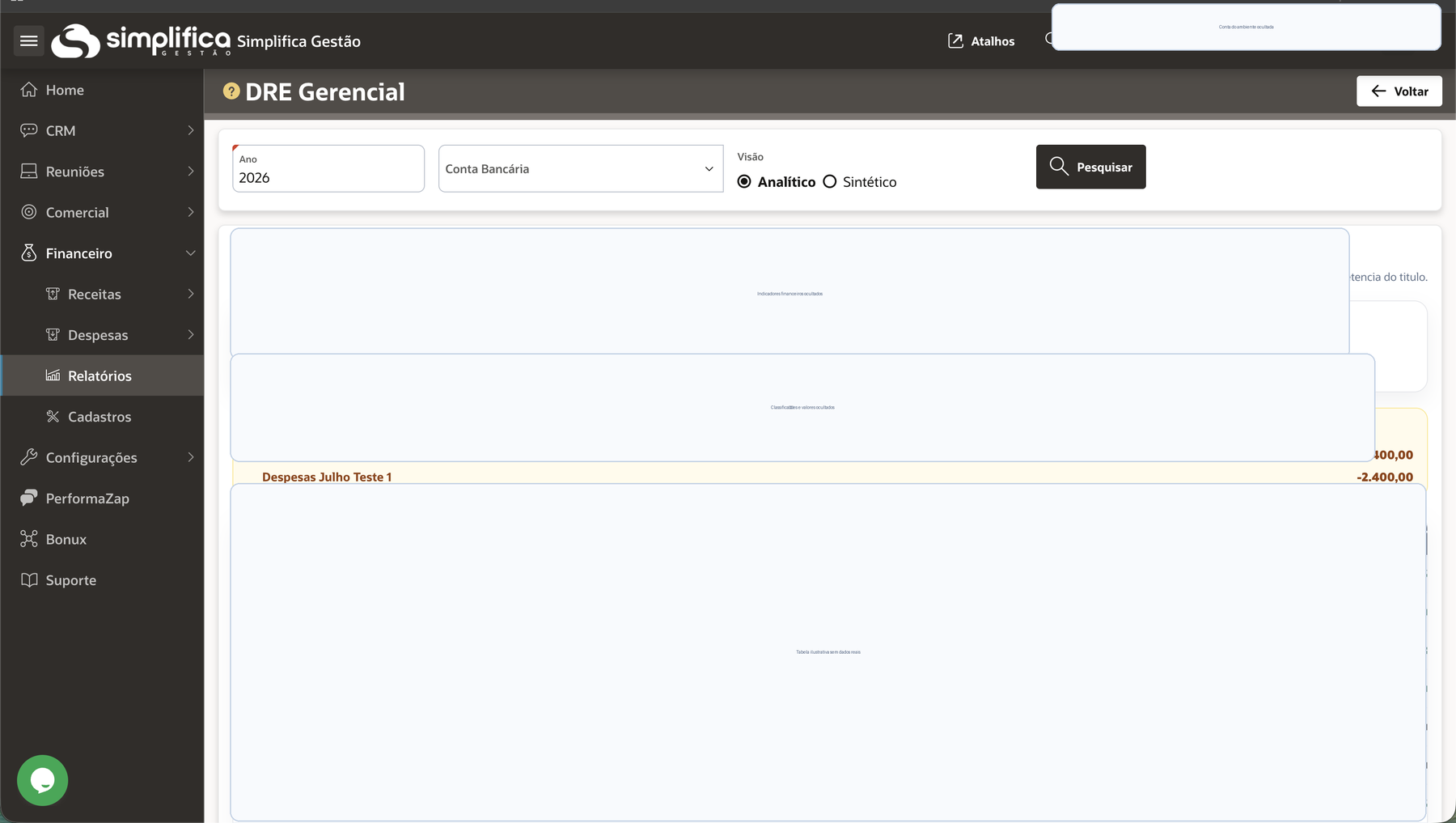Click the hamburger menu icon
This screenshot has height=823, width=1456.
point(29,40)
